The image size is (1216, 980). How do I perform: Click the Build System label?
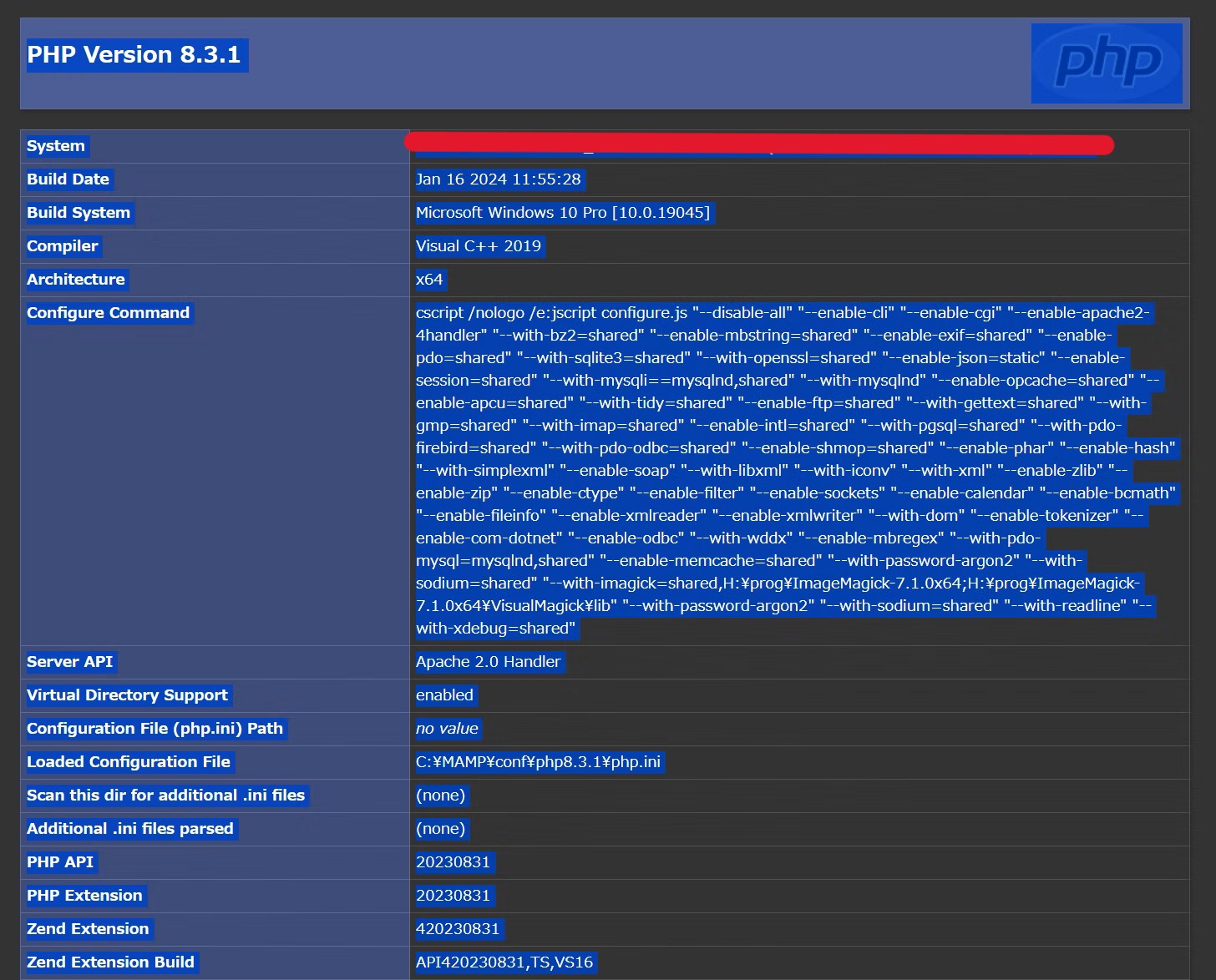pyautogui.click(x=78, y=212)
